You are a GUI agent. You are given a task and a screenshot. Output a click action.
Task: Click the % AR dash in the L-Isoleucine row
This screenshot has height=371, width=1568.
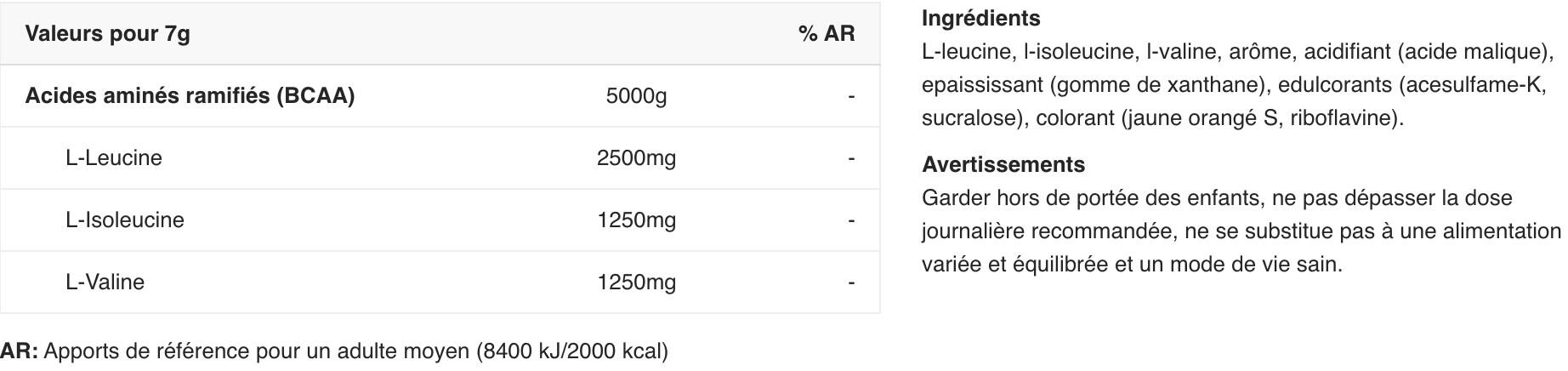[x=850, y=220]
